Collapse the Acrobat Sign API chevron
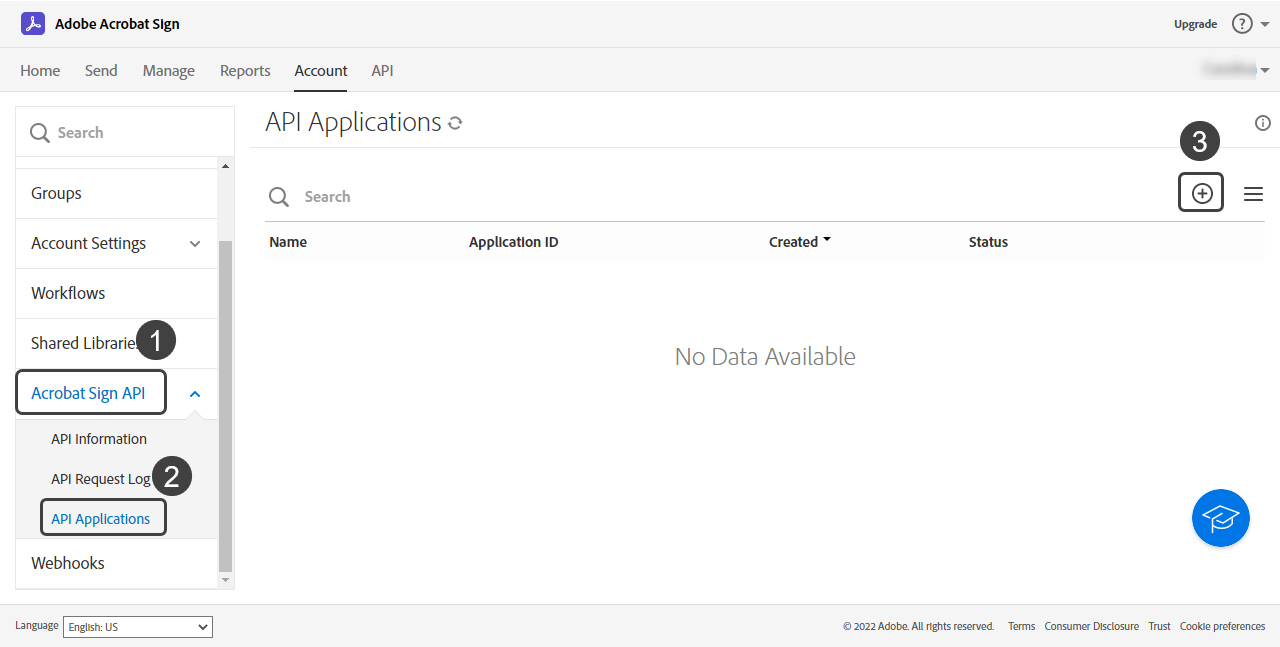This screenshot has height=647, width=1280. click(195, 394)
